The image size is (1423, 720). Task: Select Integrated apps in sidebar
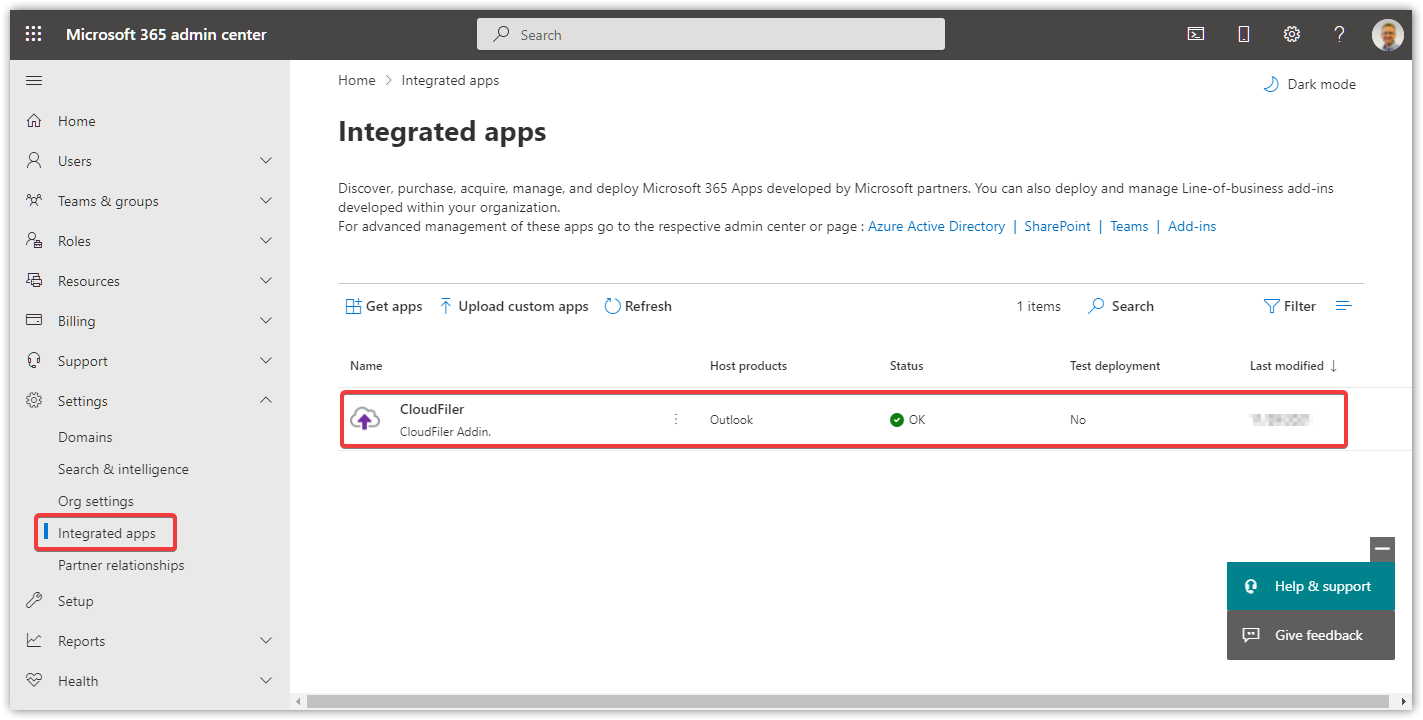pyautogui.click(x=107, y=533)
